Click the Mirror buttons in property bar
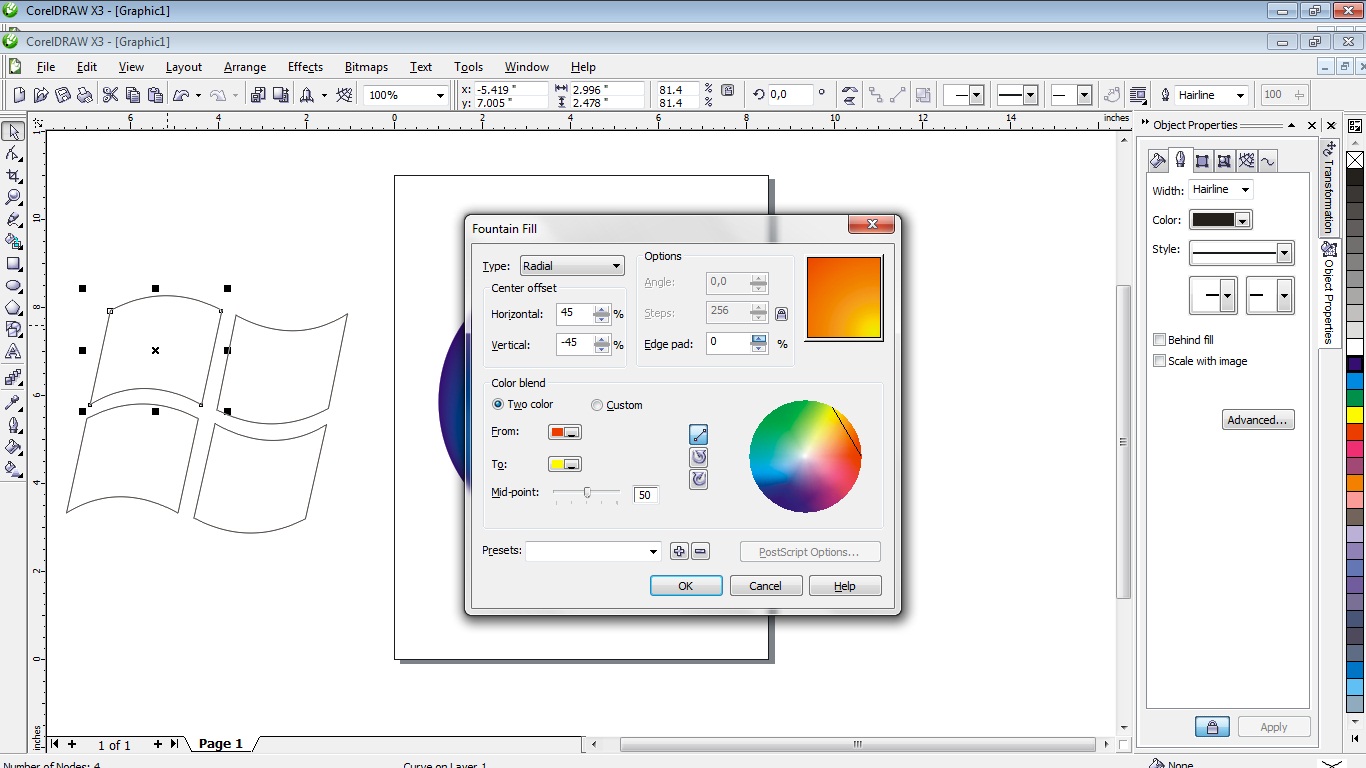 [x=849, y=95]
